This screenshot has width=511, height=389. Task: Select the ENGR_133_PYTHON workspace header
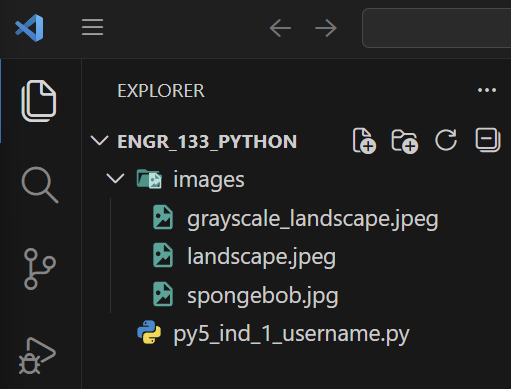[x=207, y=142]
